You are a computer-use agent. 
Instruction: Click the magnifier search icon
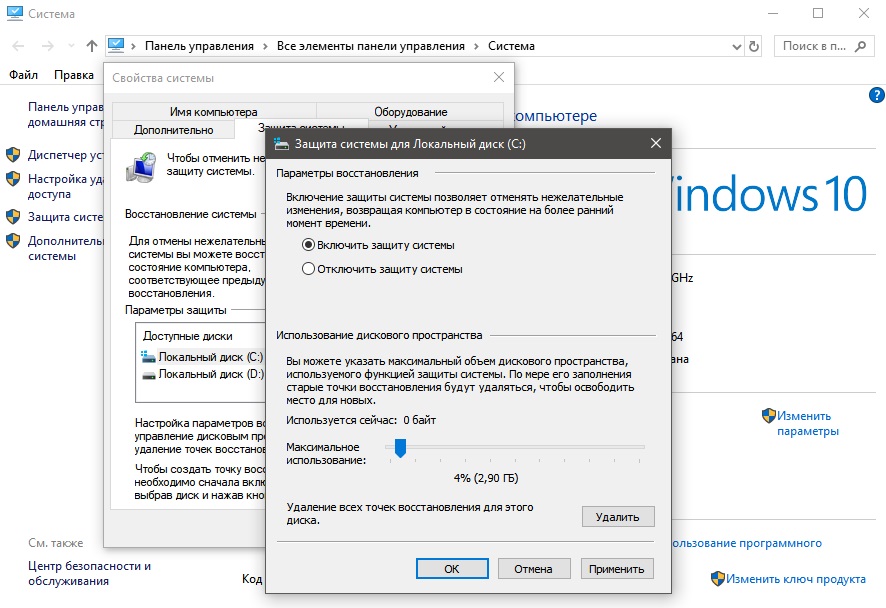(x=861, y=46)
